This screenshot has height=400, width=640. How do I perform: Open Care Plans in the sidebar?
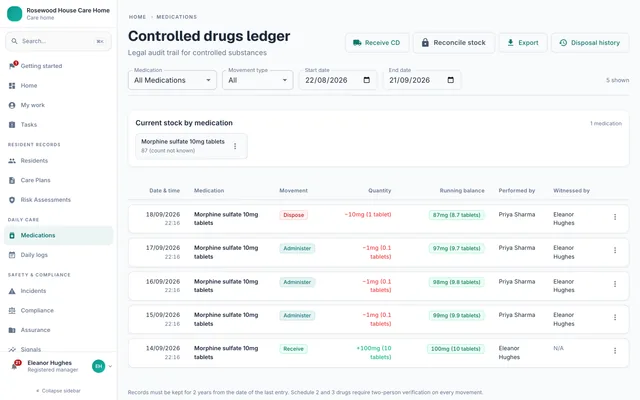point(58,180)
